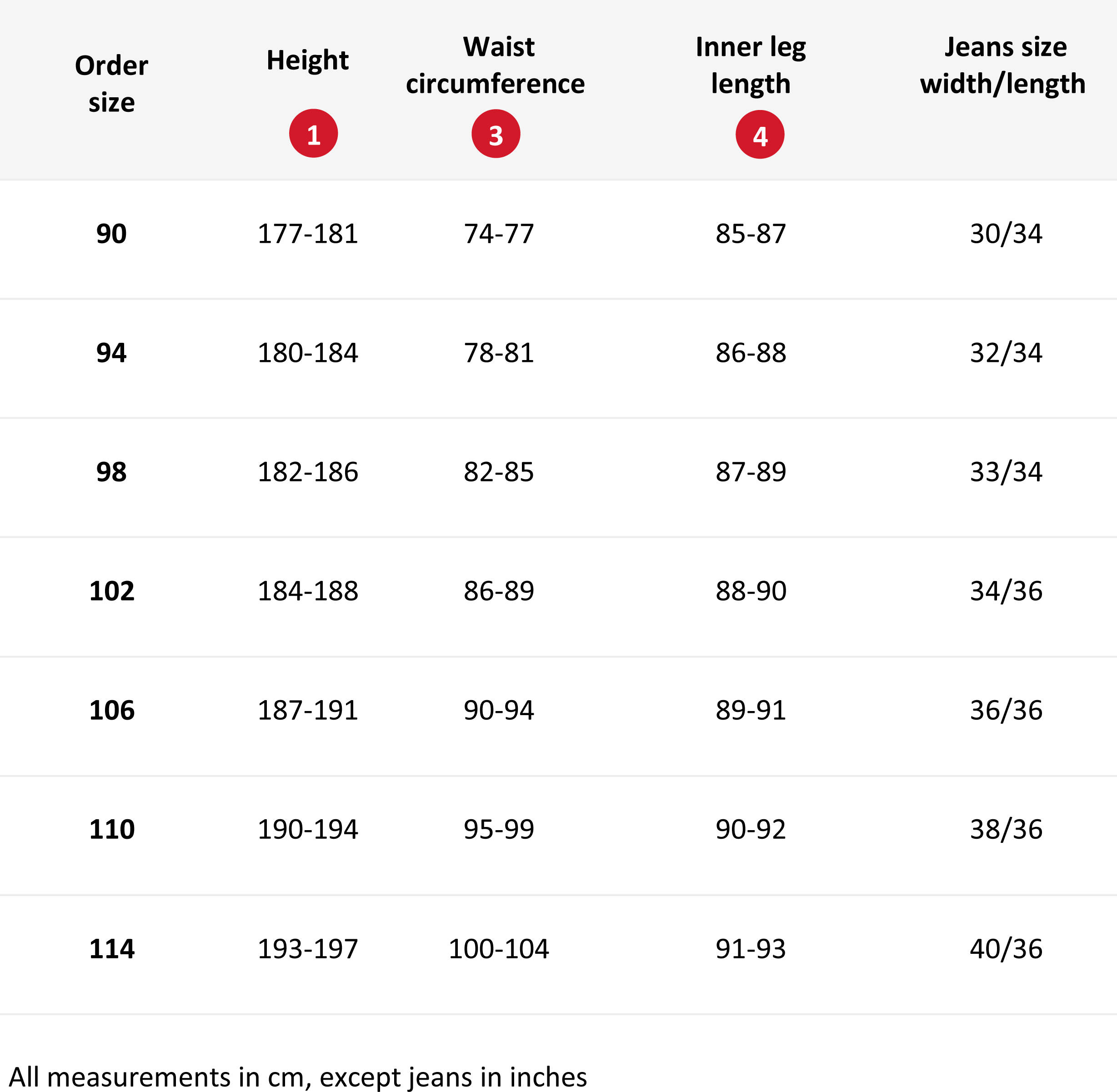Select order size 114 row label

coord(112,948)
